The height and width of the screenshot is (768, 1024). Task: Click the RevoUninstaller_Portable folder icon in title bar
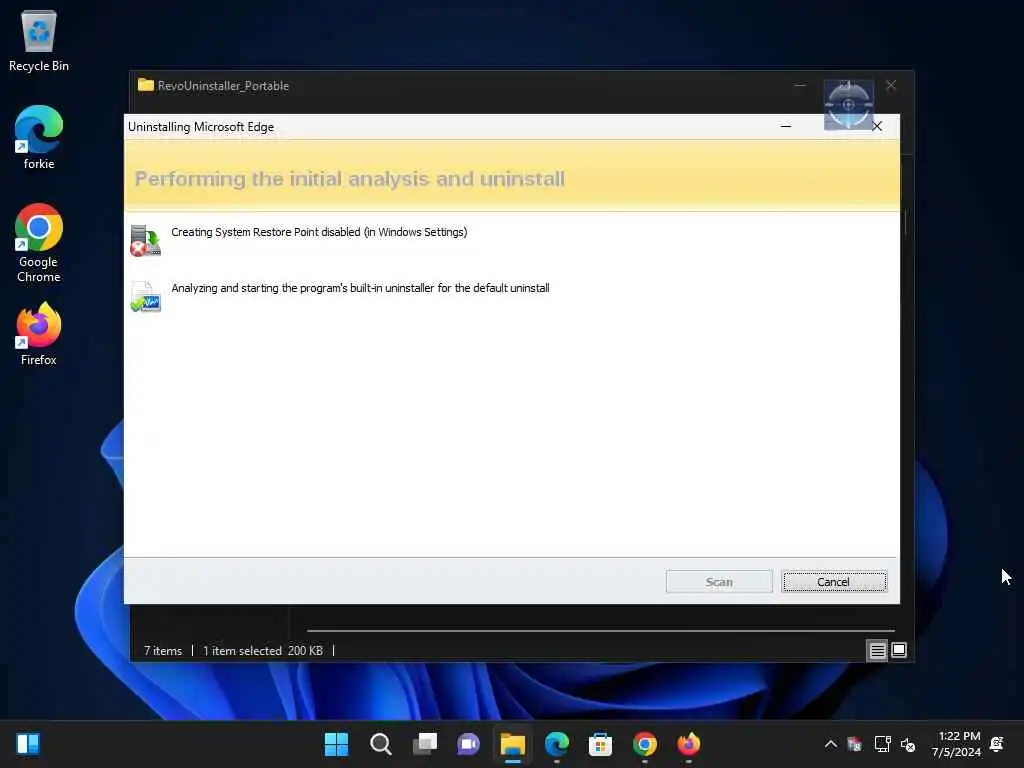point(146,85)
